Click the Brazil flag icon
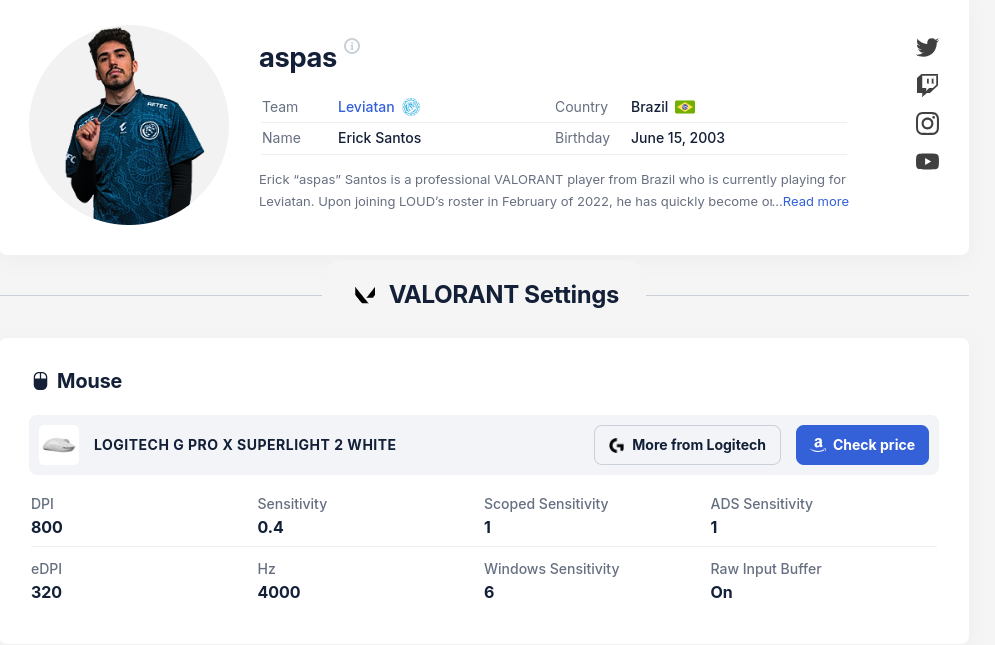The width and height of the screenshot is (995, 645). coord(684,106)
